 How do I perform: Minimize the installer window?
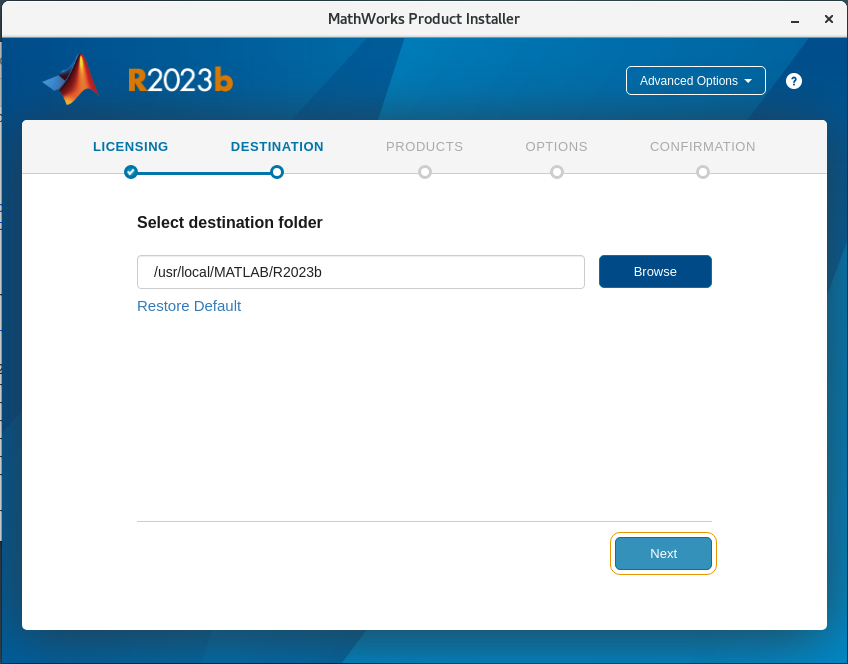(x=795, y=19)
